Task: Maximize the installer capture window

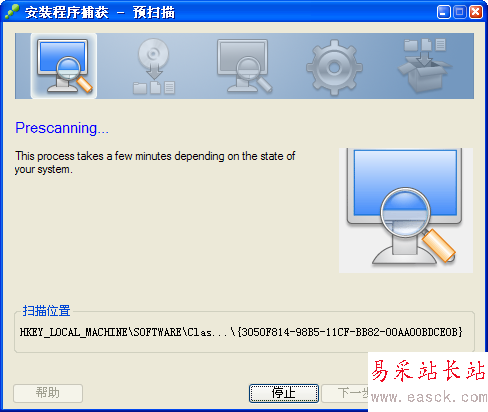Action: [x=460, y=12]
